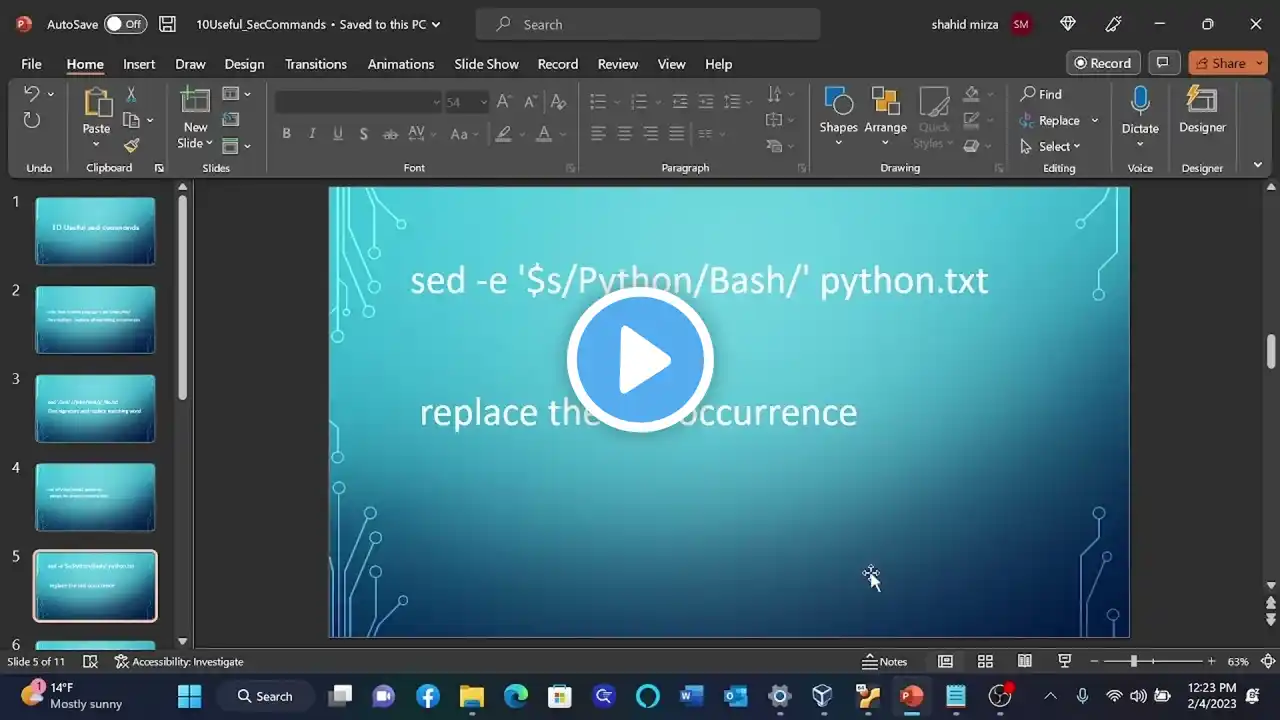Open the Transitions ribbon tab
Viewport: 1280px width, 720px height.
[315, 64]
